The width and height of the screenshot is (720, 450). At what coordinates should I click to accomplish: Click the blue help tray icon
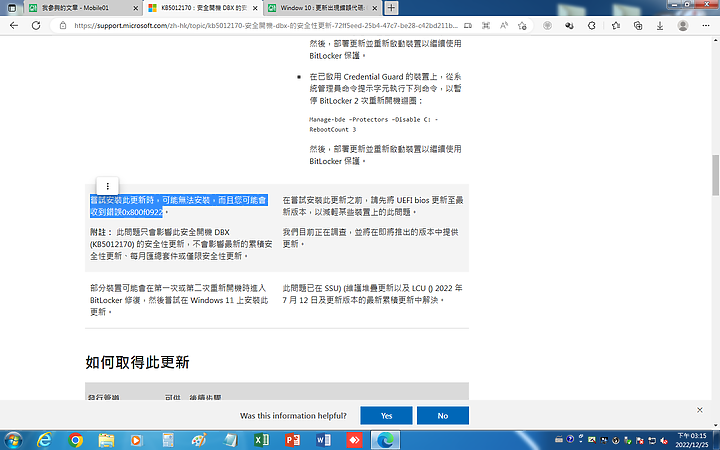pos(570,439)
